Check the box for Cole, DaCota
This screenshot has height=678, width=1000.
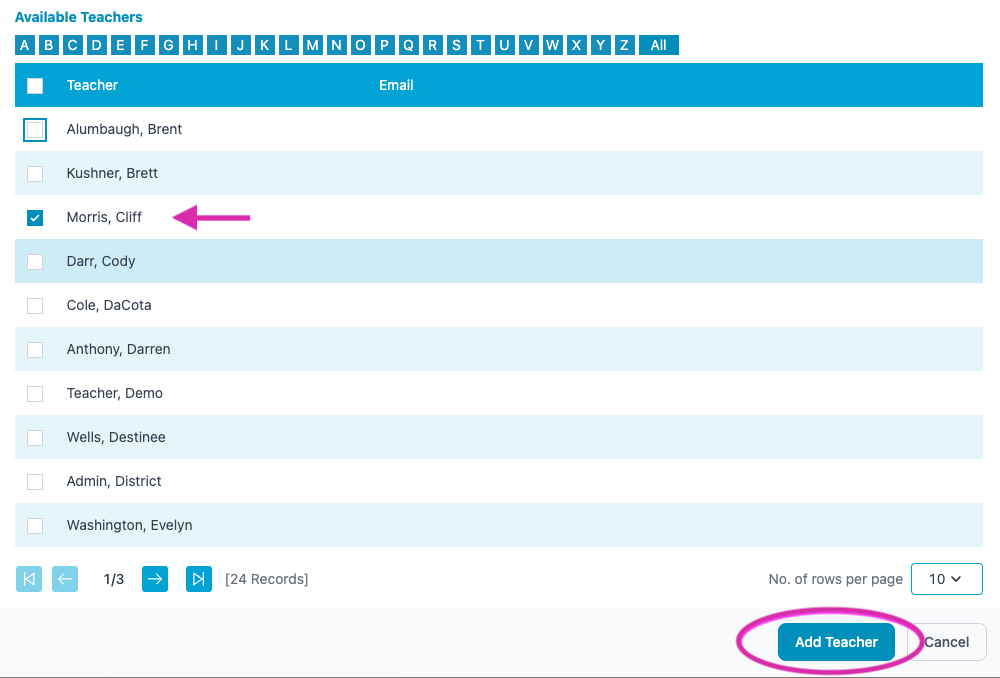point(35,306)
